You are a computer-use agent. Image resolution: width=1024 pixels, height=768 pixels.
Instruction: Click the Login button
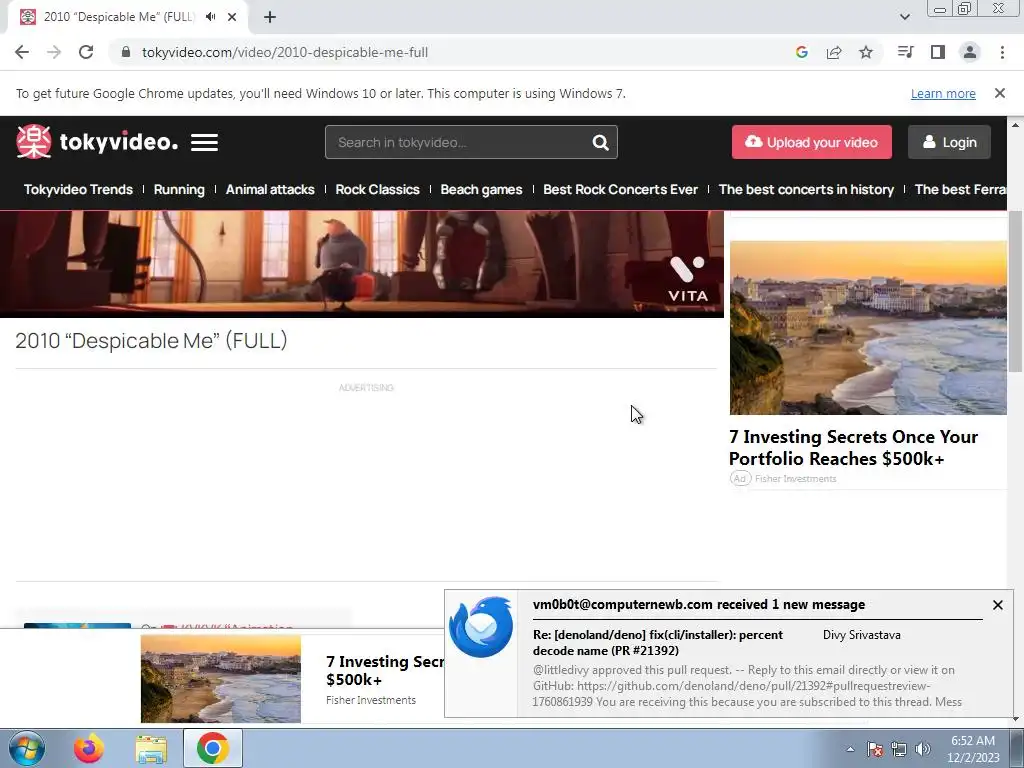pyautogui.click(x=950, y=142)
